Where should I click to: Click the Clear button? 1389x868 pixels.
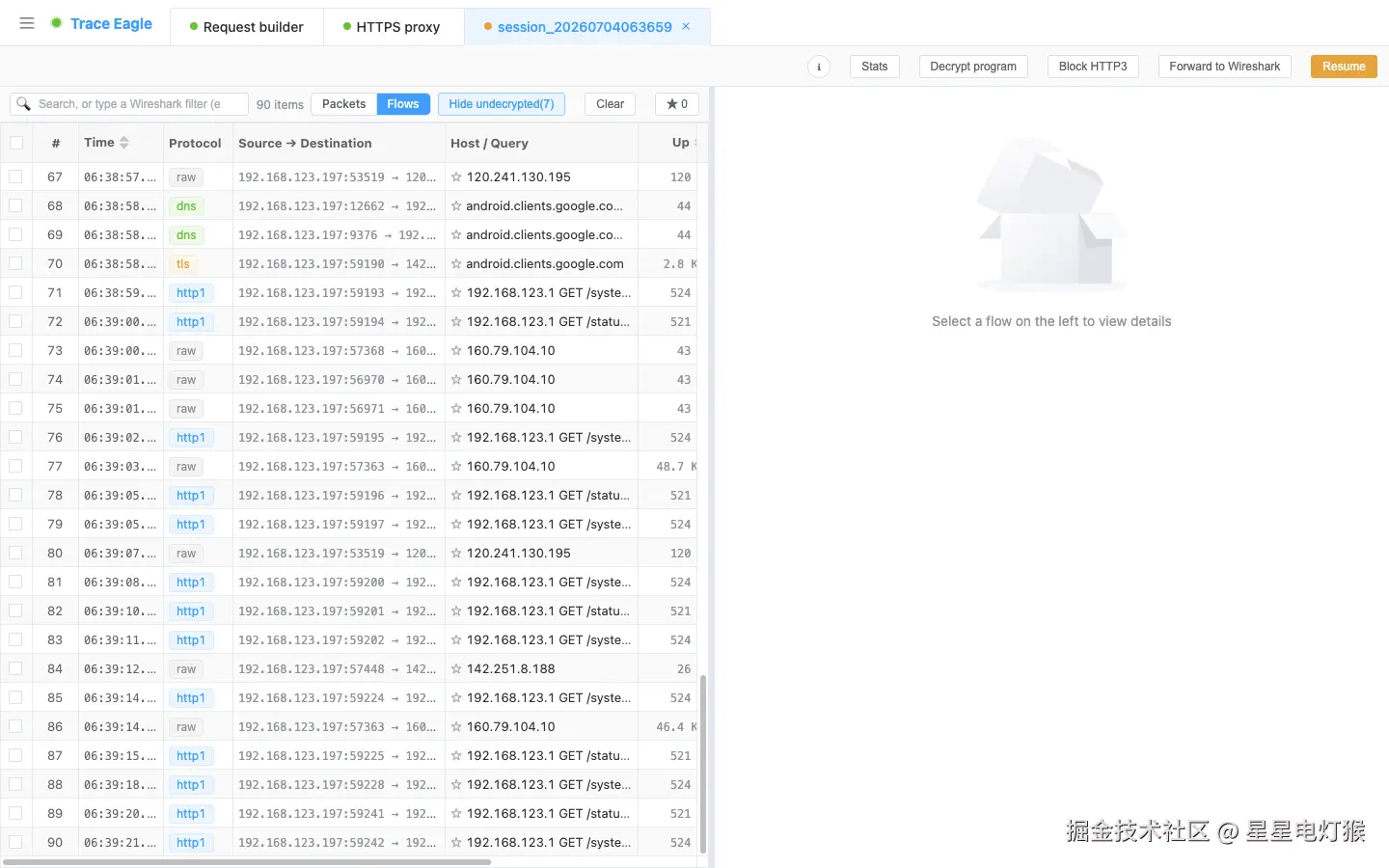click(610, 104)
